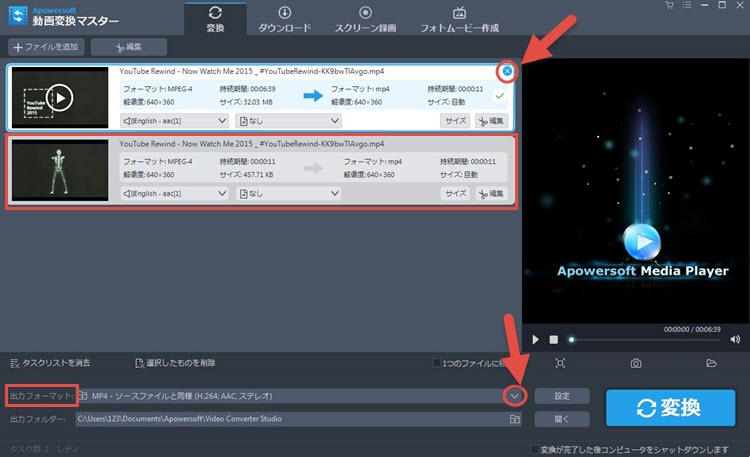This screenshot has width=750, height=457.
Task: Toggle green checkmark on first file
Action: [499, 96]
